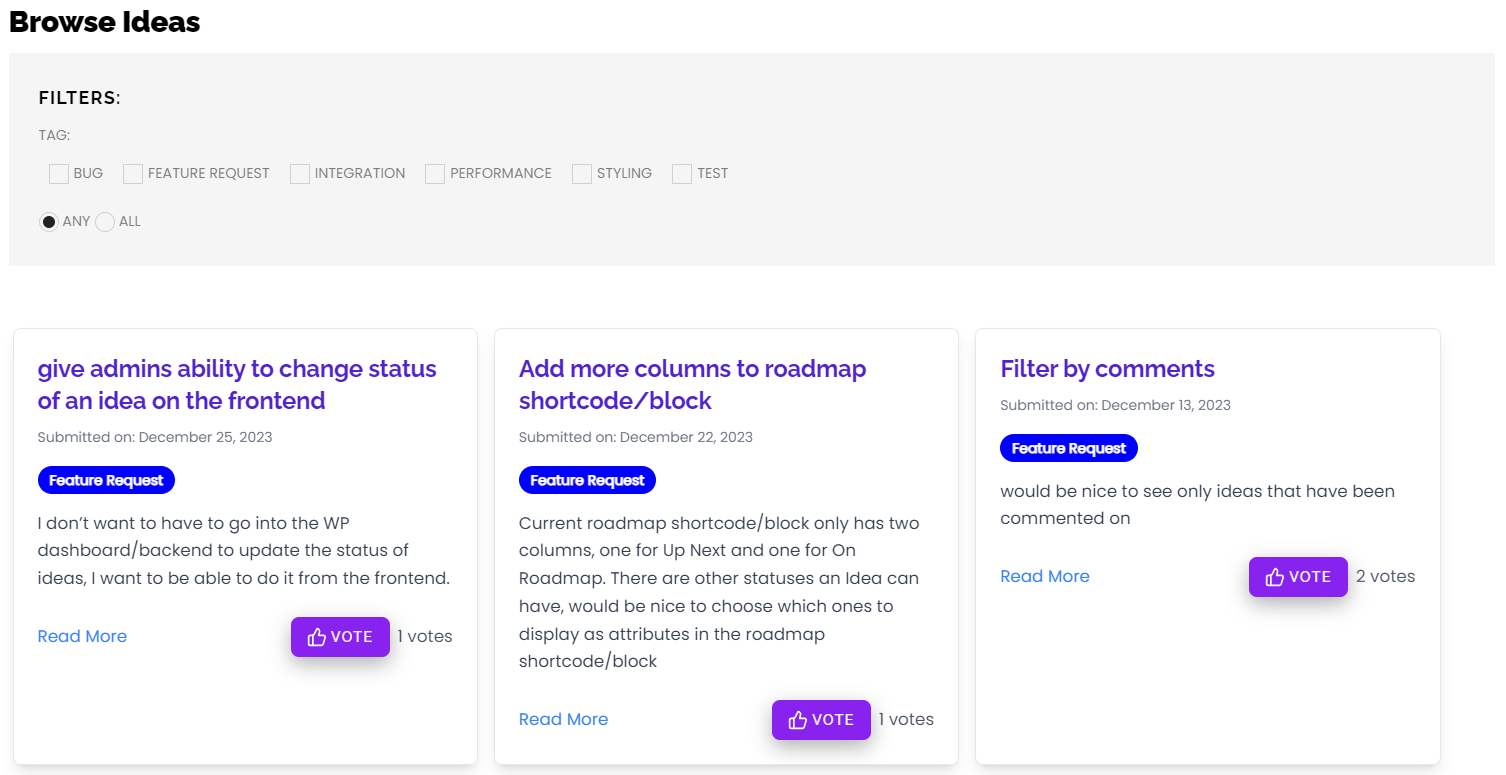Viewport: 1506px width, 775px height.
Task: Click thumbs-up Vote on frontend status idea
Action: coord(340,637)
